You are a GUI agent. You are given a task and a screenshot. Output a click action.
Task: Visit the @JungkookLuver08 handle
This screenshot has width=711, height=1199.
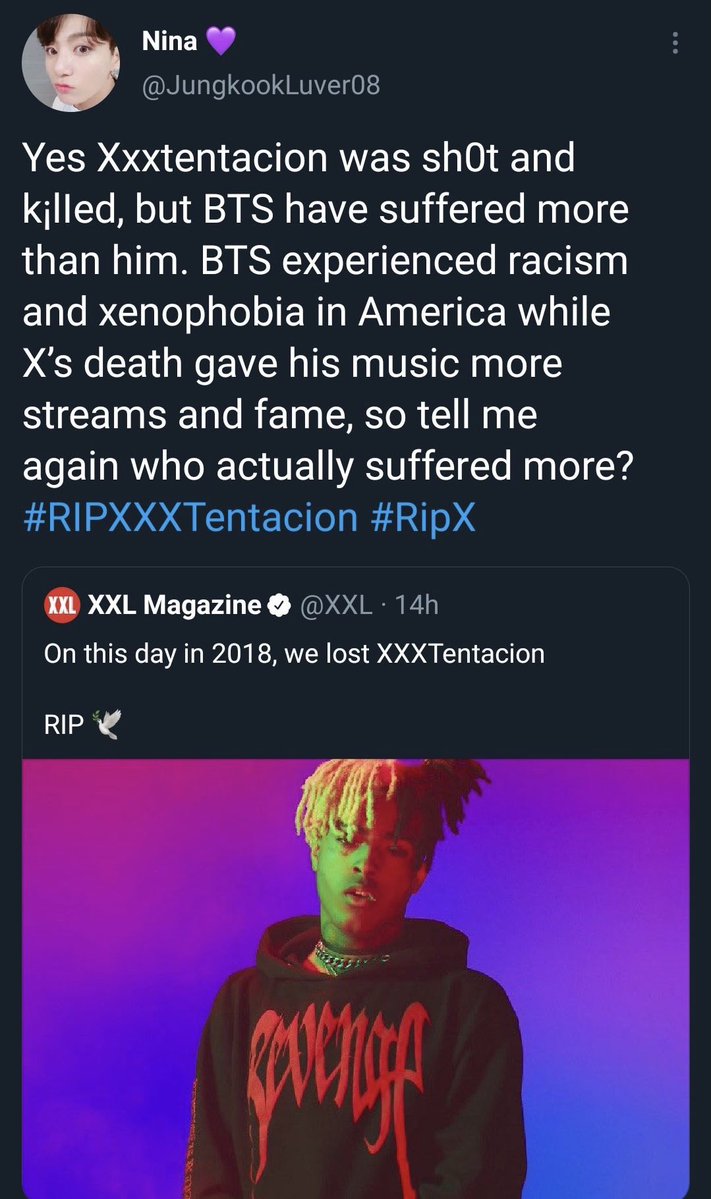tap(260, 86)
